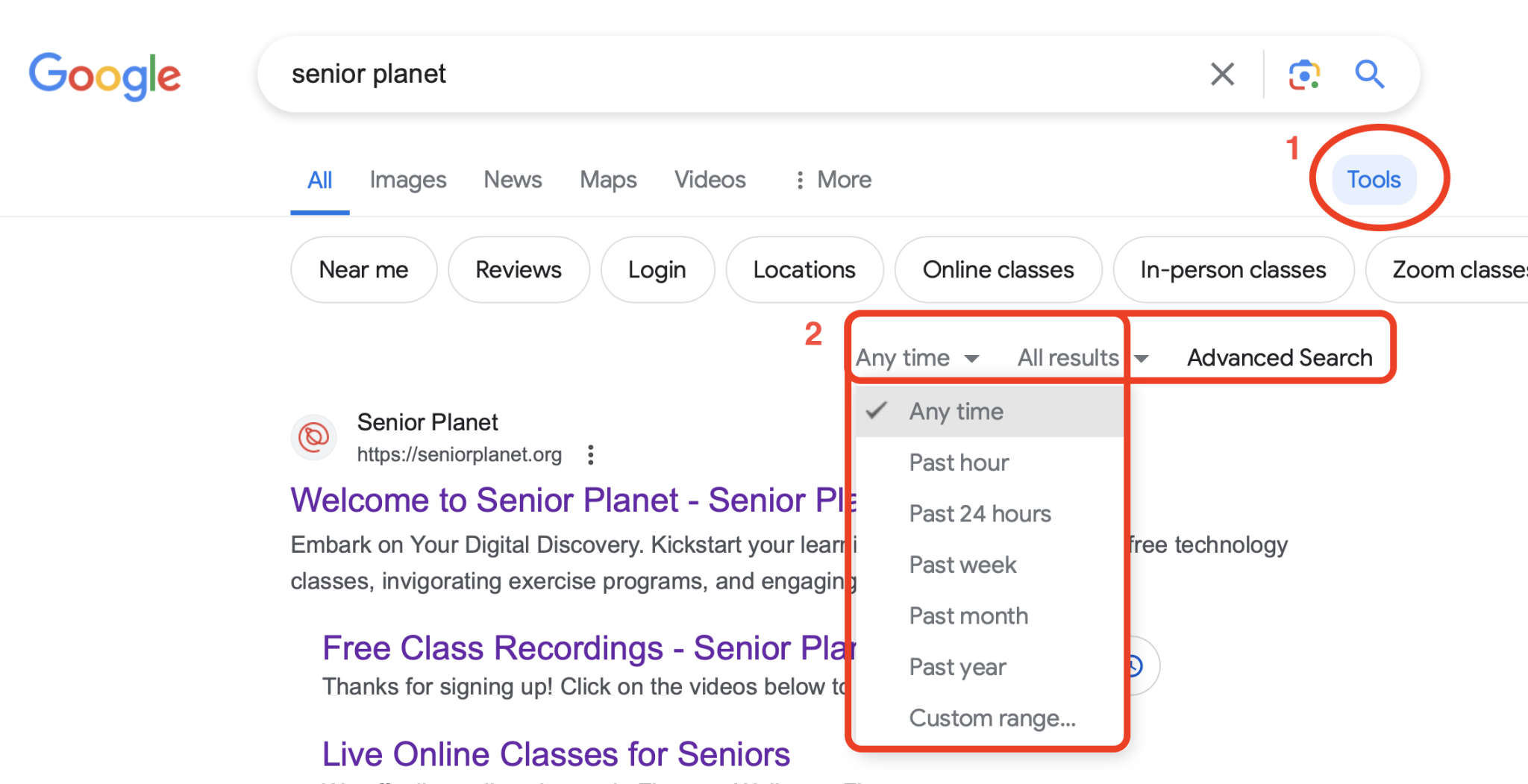Click the Google logo to return home
The image size is (1528, 784).
click(x=104, y=75)
